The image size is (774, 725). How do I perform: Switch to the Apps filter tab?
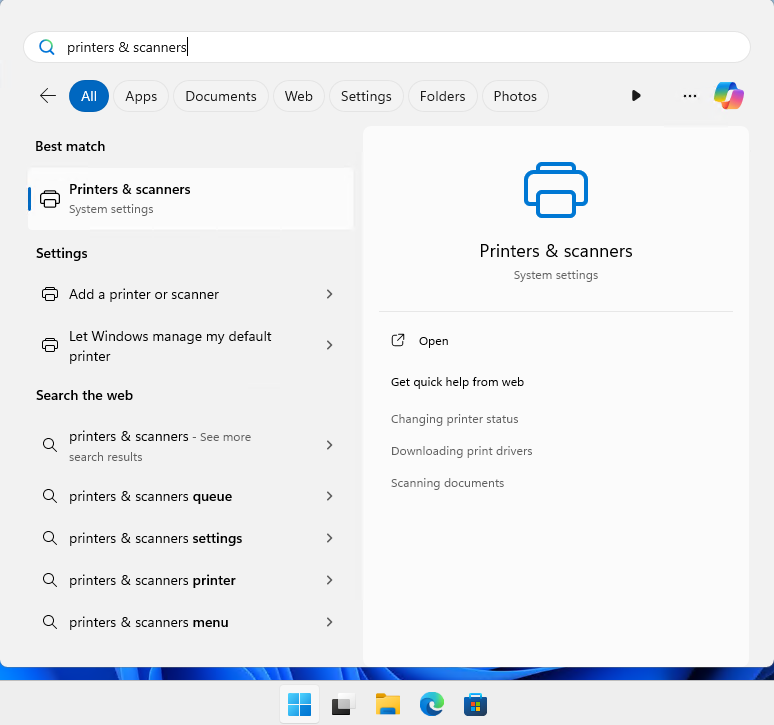click(141, 96)
